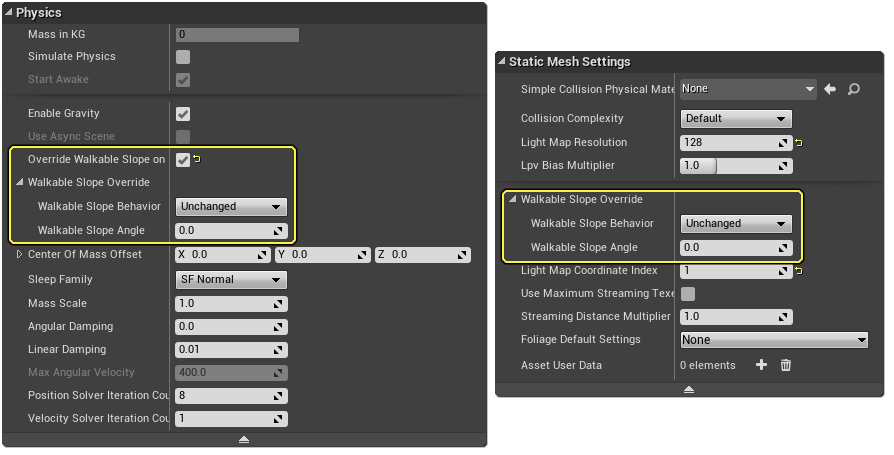Open the Foliage Default Settings dropdown

[x=773, y=340]
